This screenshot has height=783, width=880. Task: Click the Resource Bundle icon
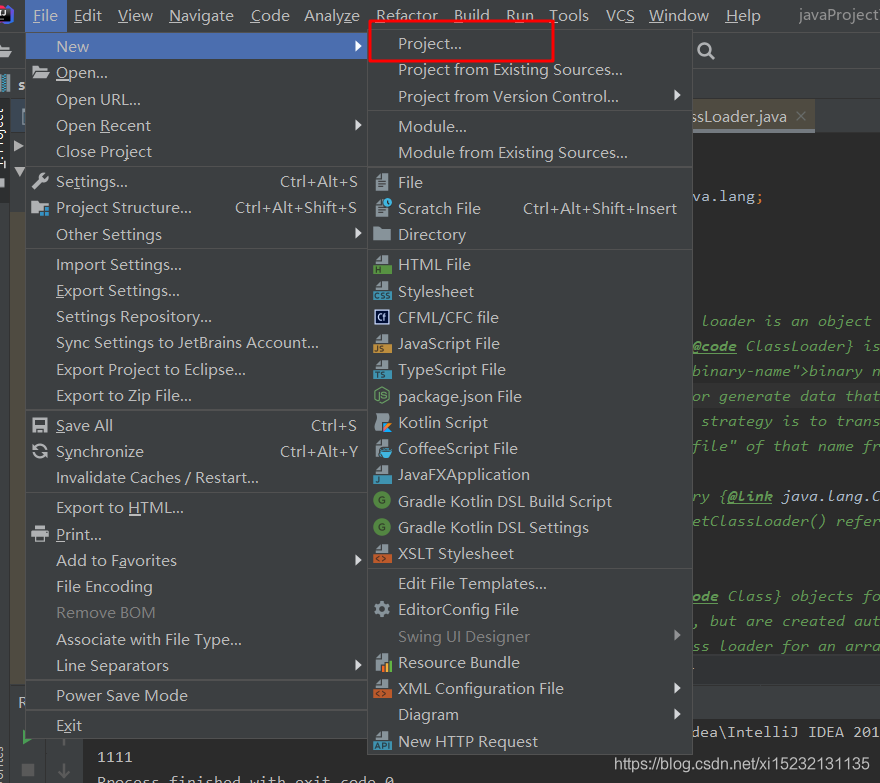(x=383, y=662)
